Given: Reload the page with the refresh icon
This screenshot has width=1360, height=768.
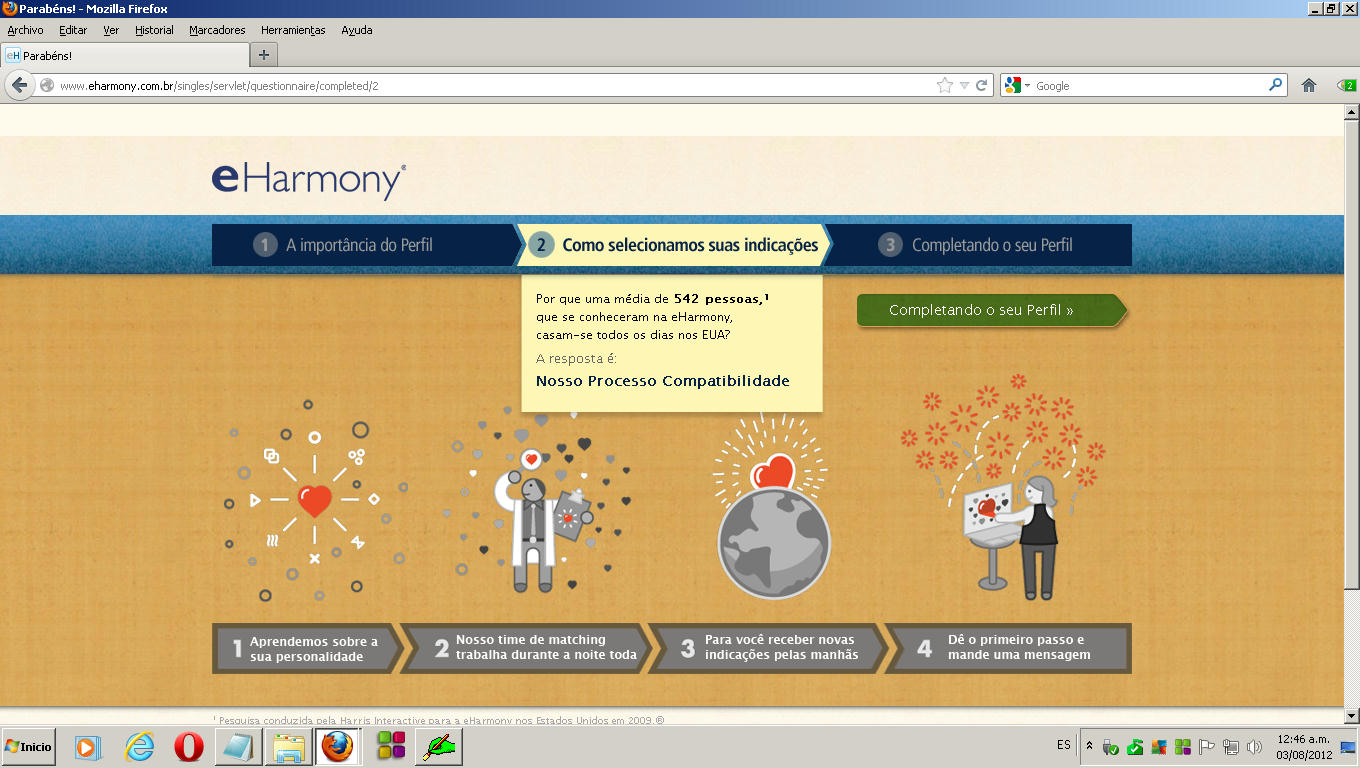Looking at the screenshot, I should [982, 86].
